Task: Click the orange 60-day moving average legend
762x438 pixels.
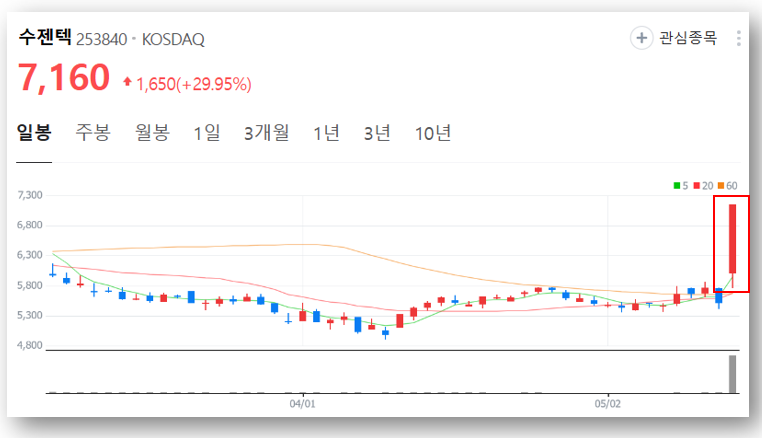Action: (727, 186)
